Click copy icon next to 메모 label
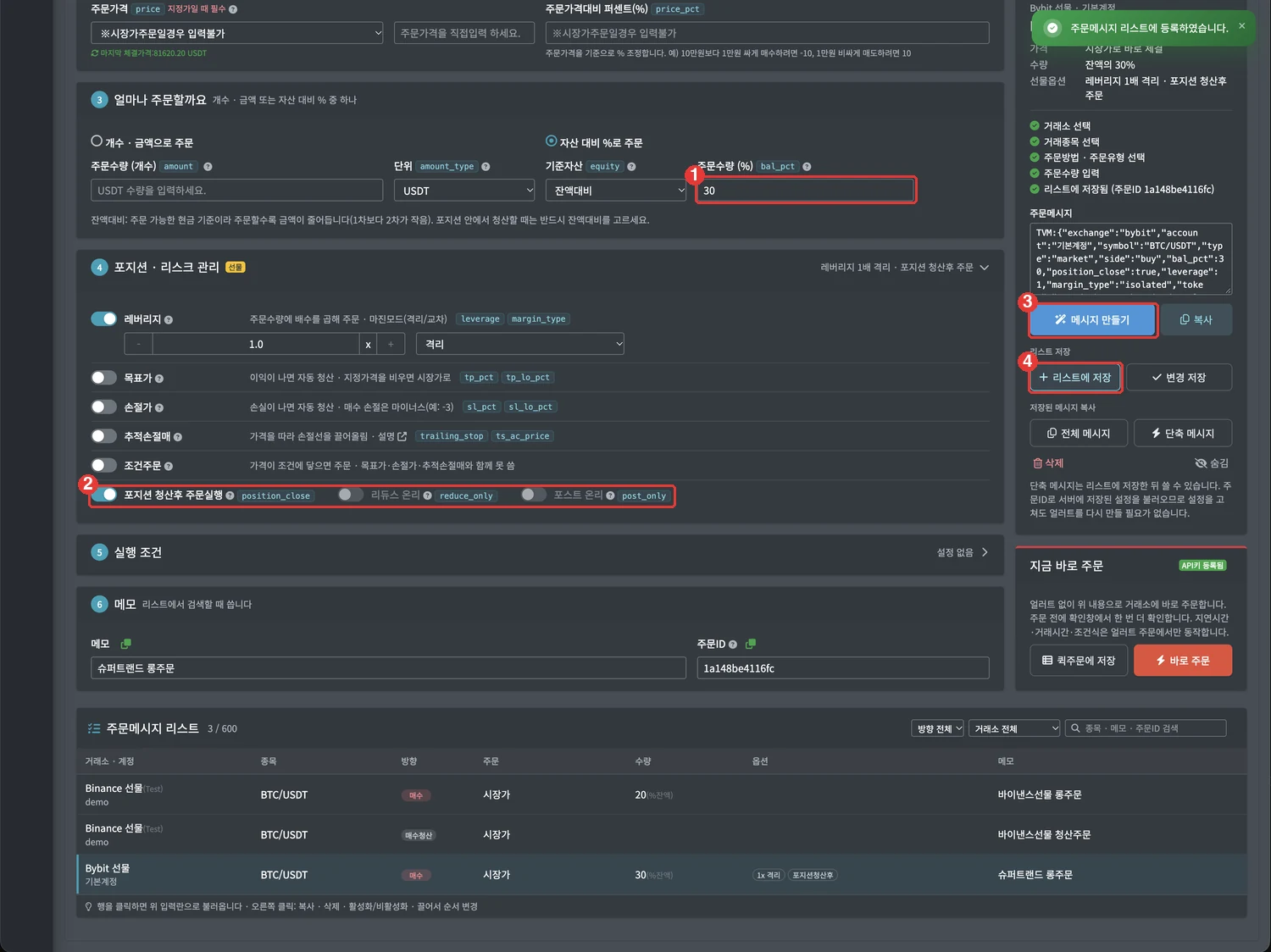 pos(126,644)
